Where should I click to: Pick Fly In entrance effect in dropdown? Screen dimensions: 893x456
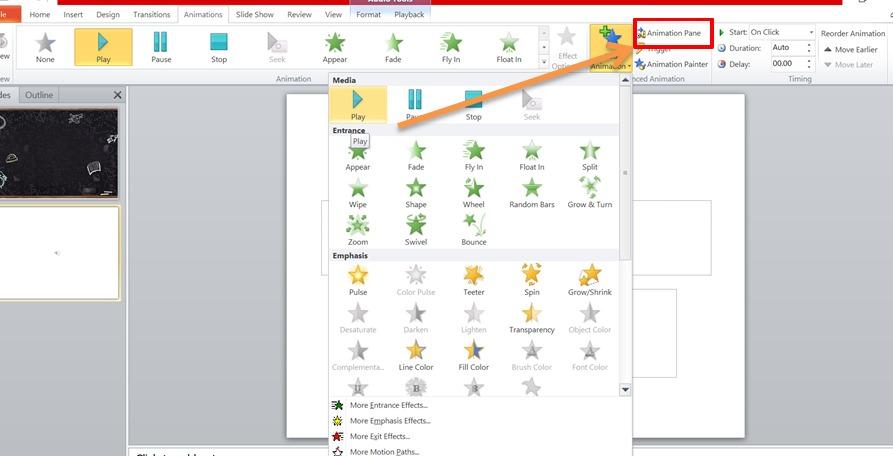pyautogui.click(x=474, y=155)
